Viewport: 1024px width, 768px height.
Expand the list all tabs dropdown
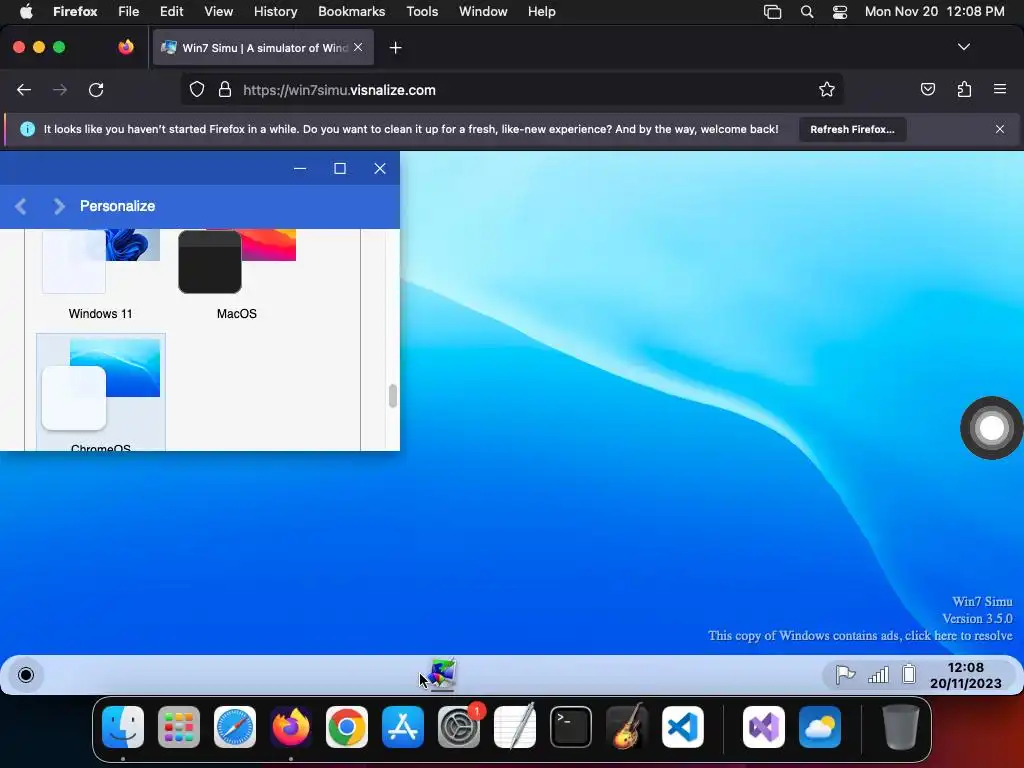[x=963, y=47]
